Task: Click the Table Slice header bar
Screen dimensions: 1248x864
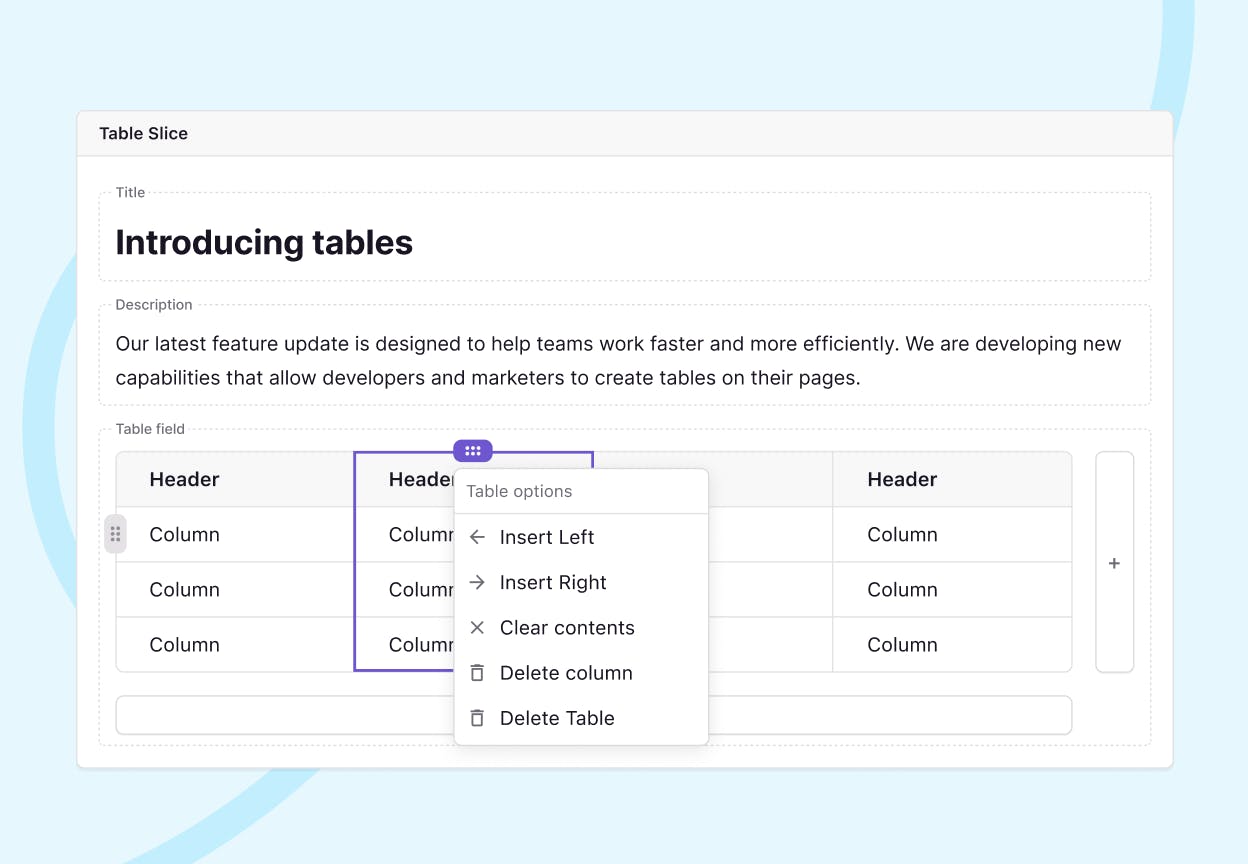Action: tap(624, 134)
